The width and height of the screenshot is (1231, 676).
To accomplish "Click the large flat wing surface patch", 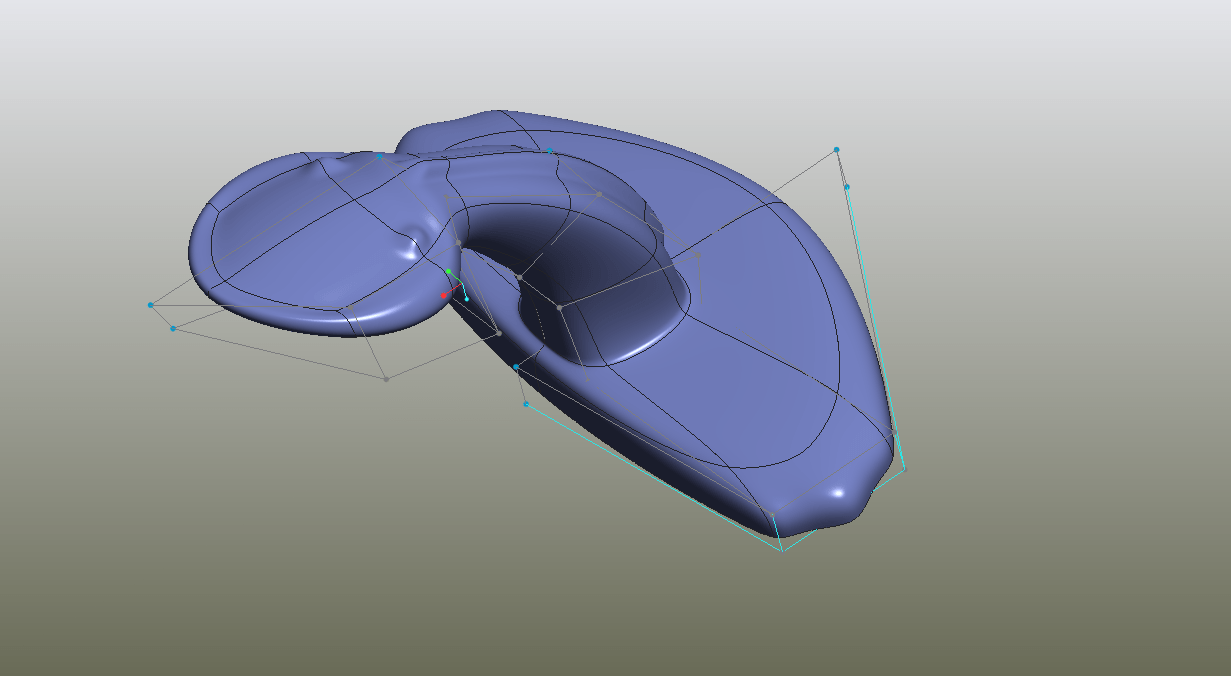I will (x=760, y=330).
